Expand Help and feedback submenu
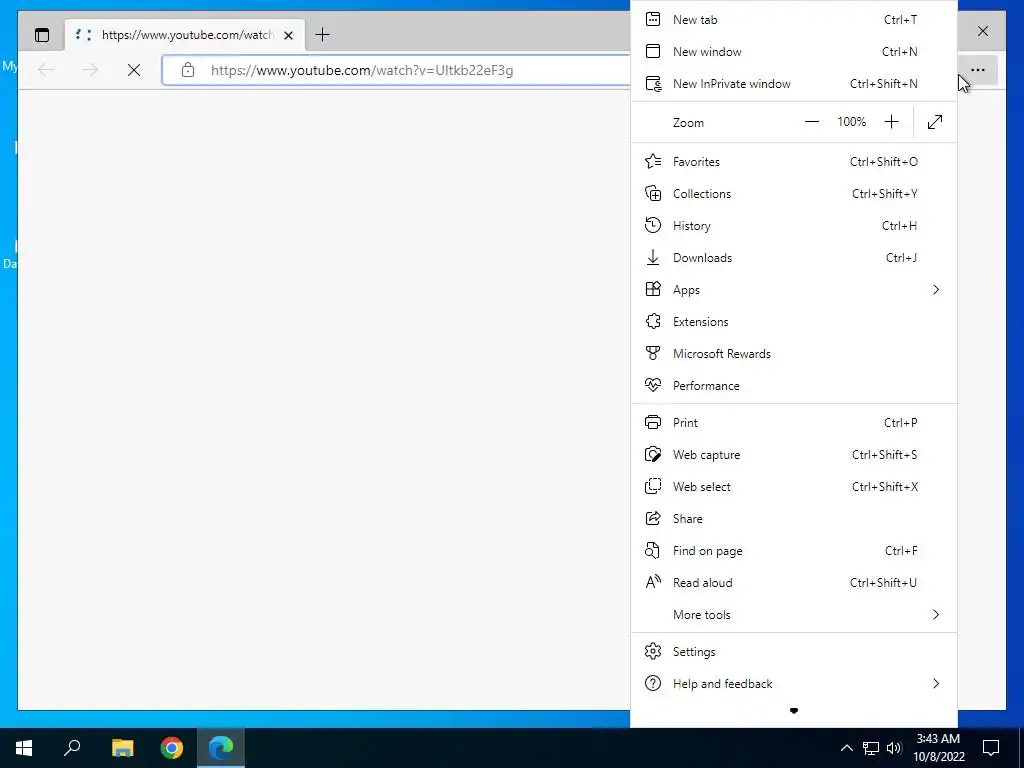 [793, 684]
